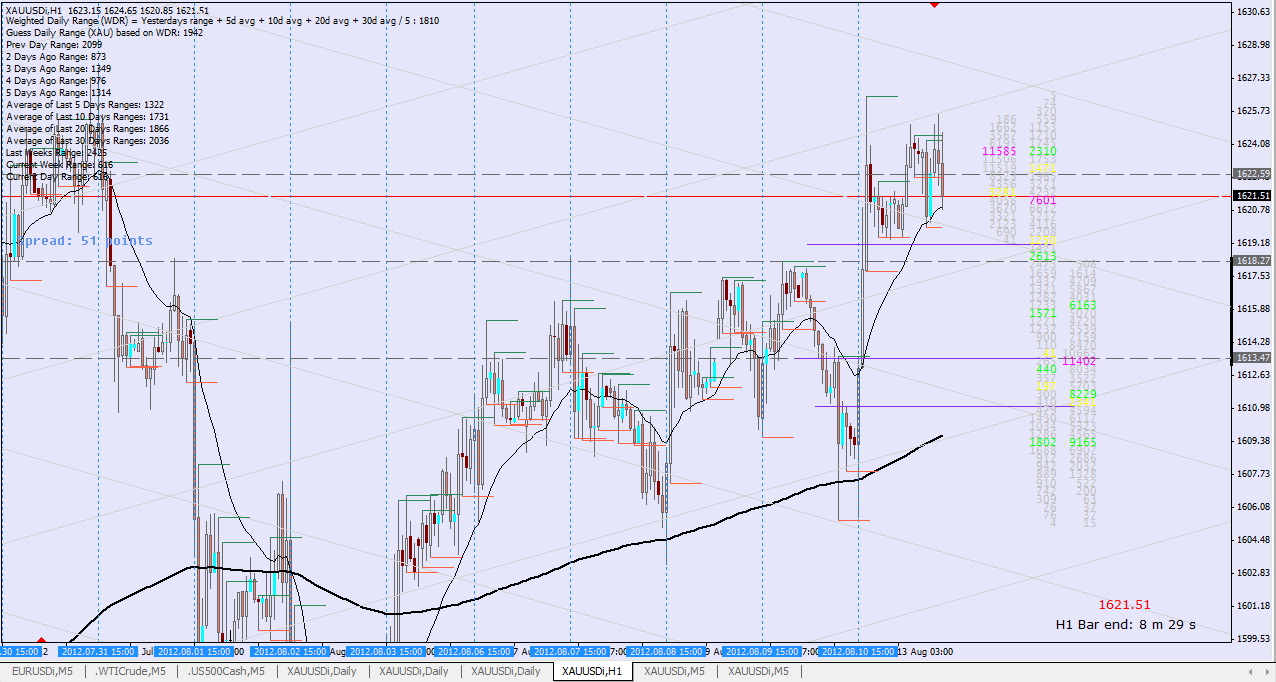This screenshot has width=1276, height=682.
Task: Click 'Average of Last 30 Days Ranges: 2036'
Action: (87, 141)
